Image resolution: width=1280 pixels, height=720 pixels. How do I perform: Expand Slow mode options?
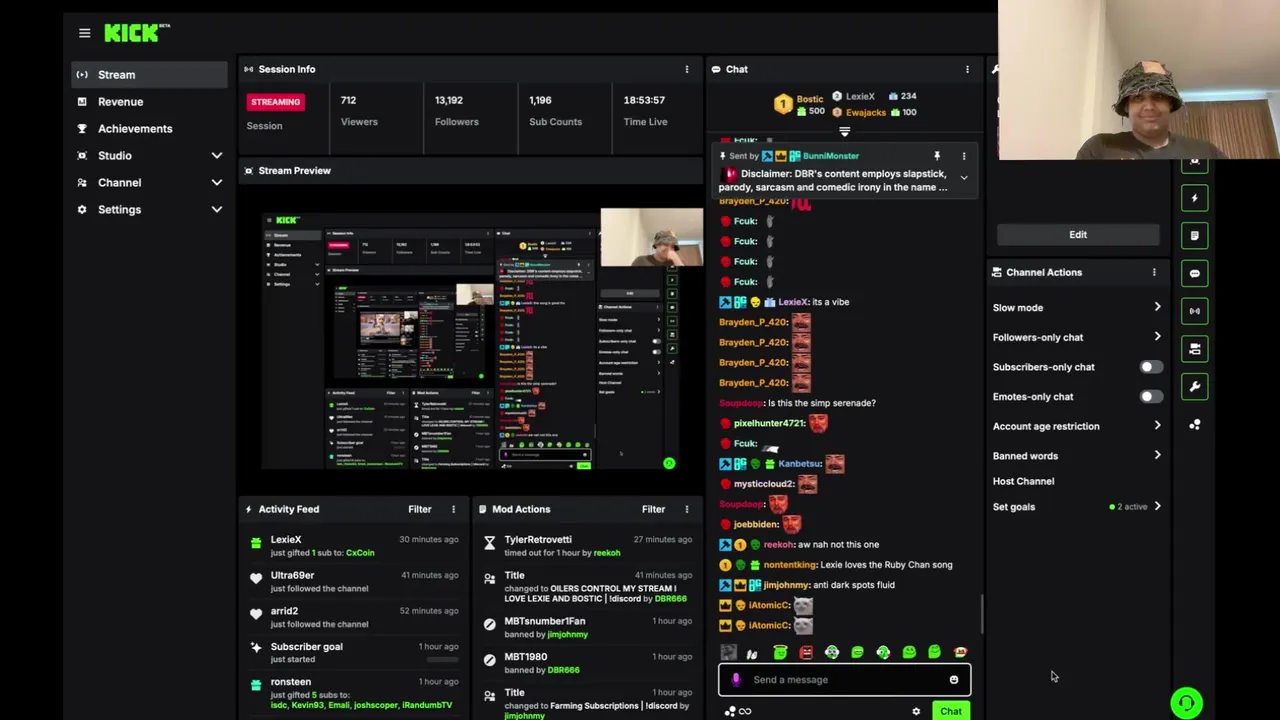click(x=1157, y=307)
